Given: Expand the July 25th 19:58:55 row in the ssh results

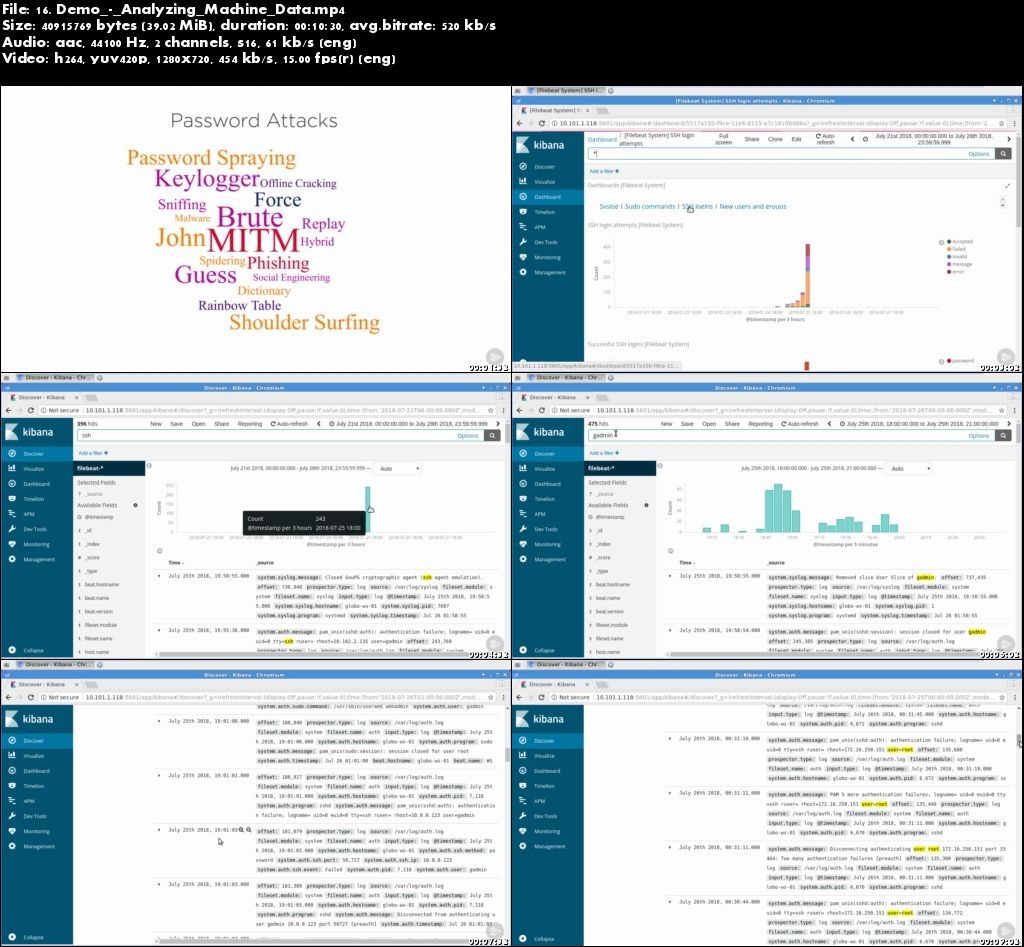Looking at the screenshot, I should [x=159, y=576].
